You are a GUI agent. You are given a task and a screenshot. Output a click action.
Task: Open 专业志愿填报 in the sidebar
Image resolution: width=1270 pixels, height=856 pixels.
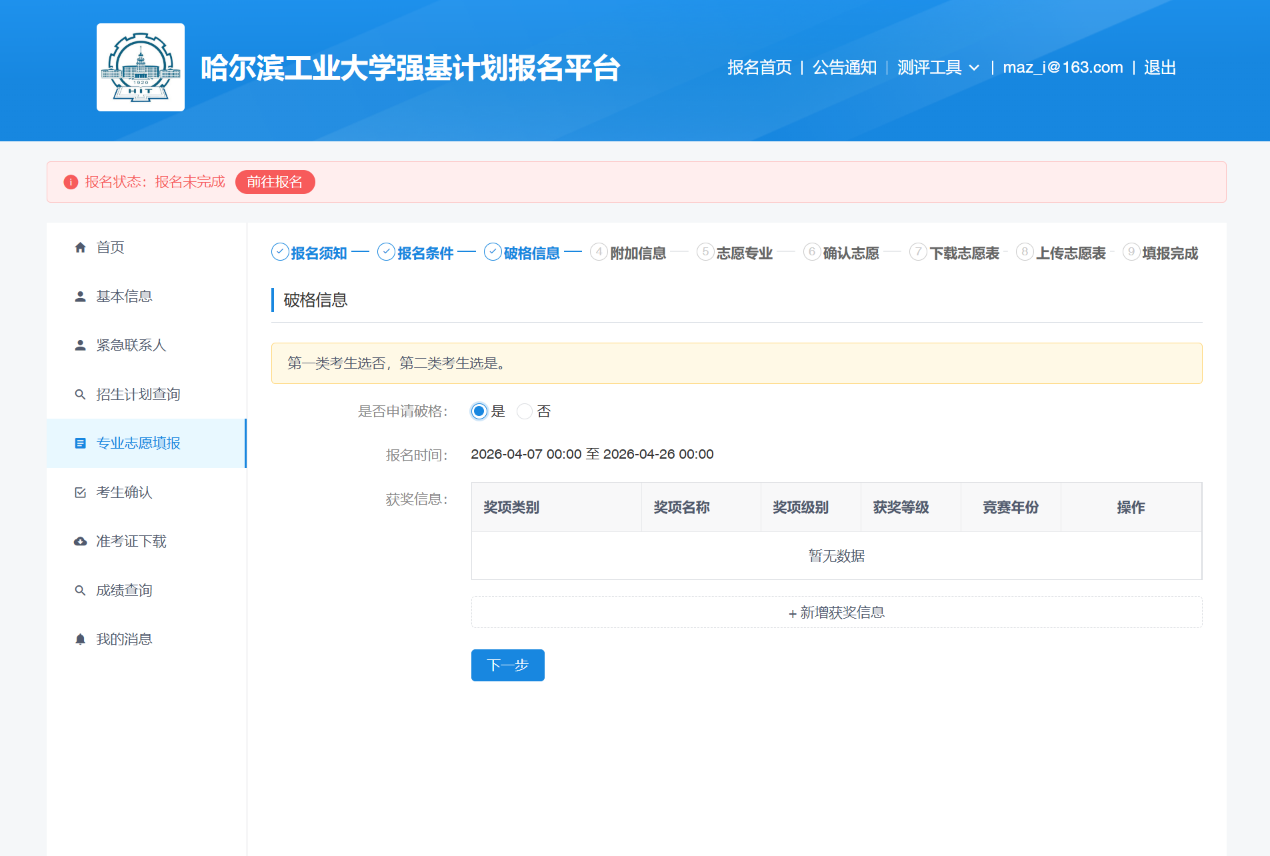[x=138, y=443]
